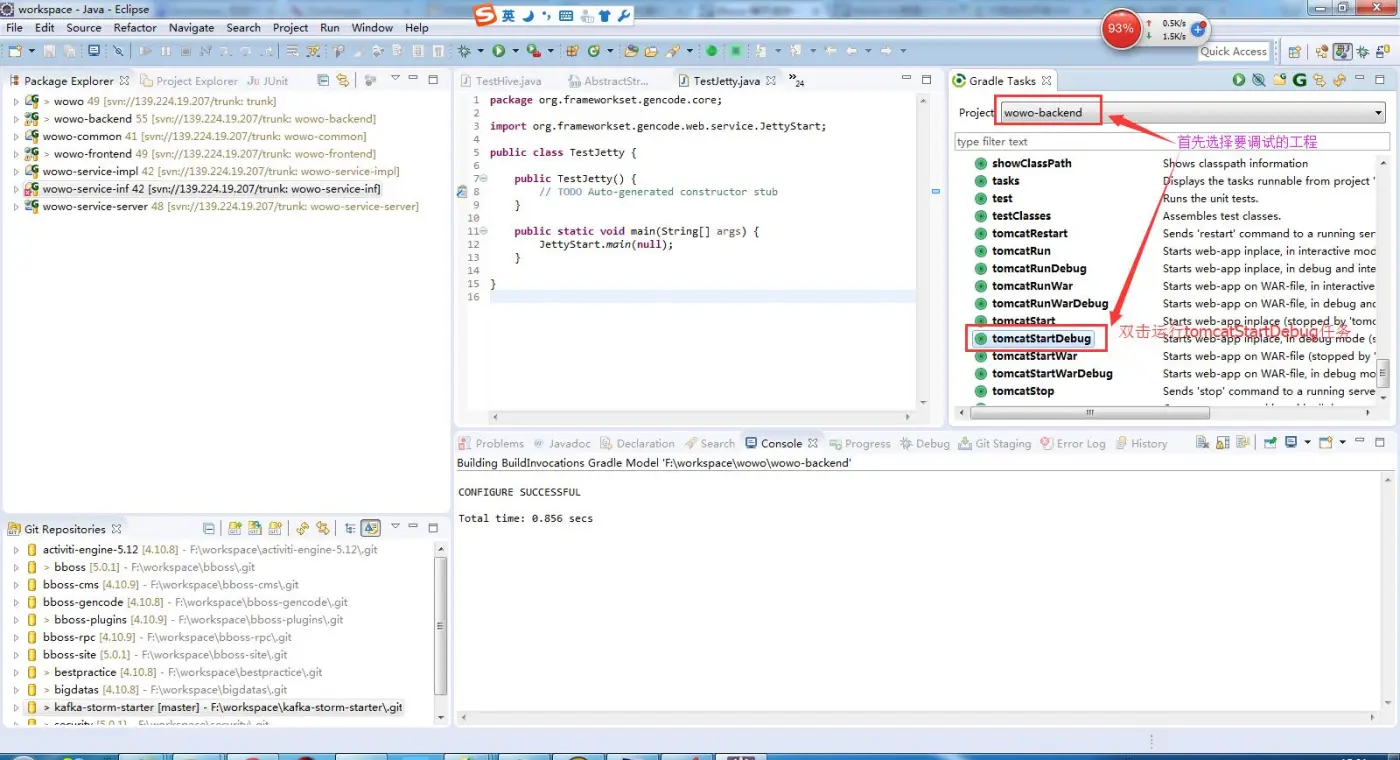The width and height of the screenshot is (1400, 760).
Task: Collapse the main method fold marker
Action: click(483, 231)
